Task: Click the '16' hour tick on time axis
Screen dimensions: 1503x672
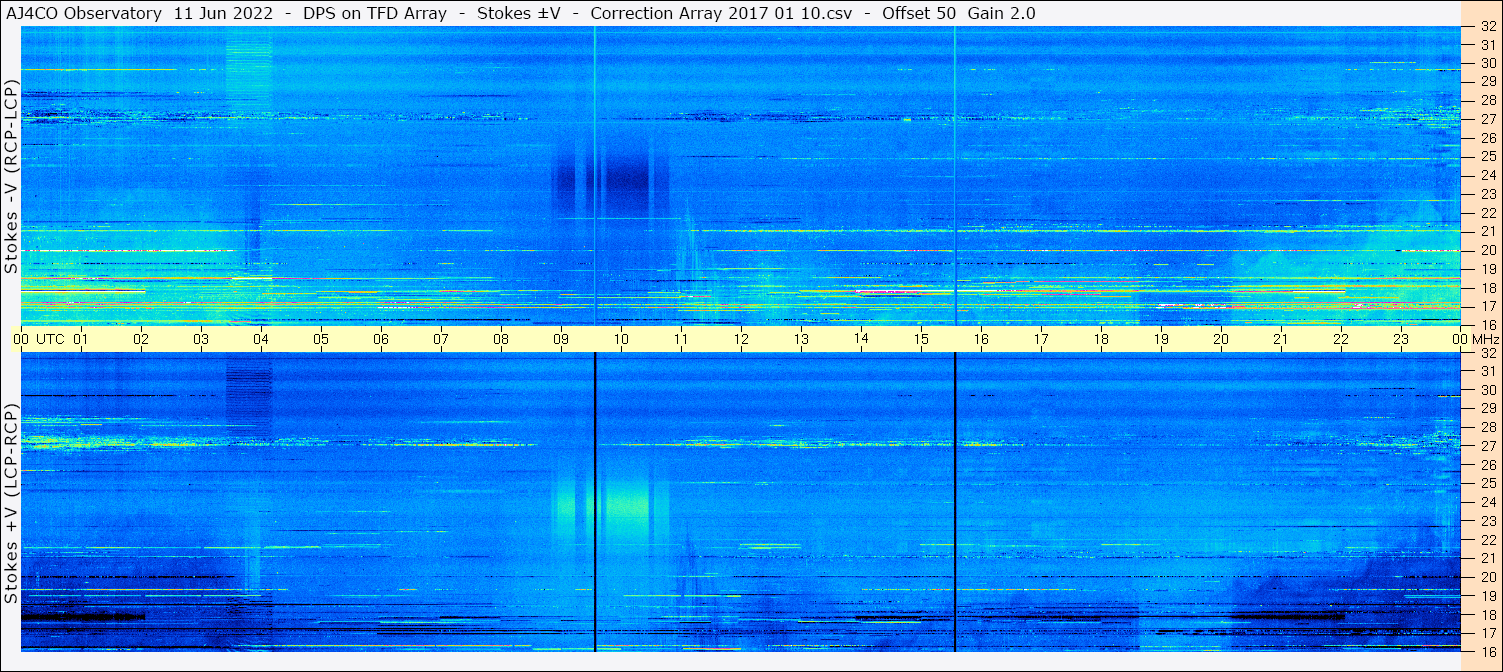Action: pos(981,339)
